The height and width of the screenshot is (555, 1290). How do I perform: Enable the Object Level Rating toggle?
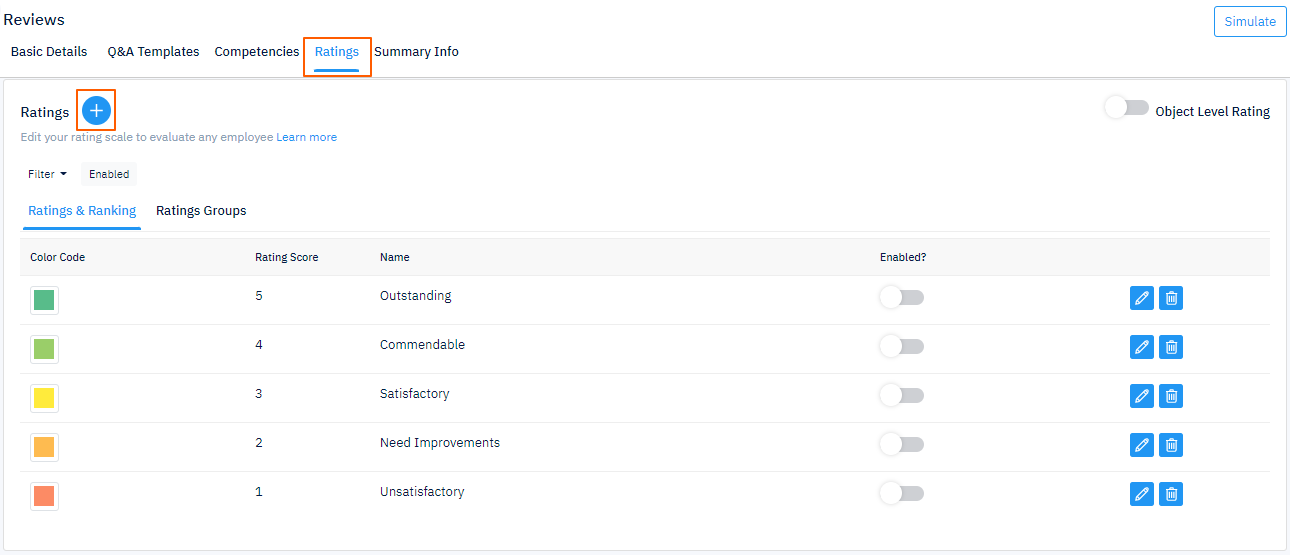(x=1127, y=108)
